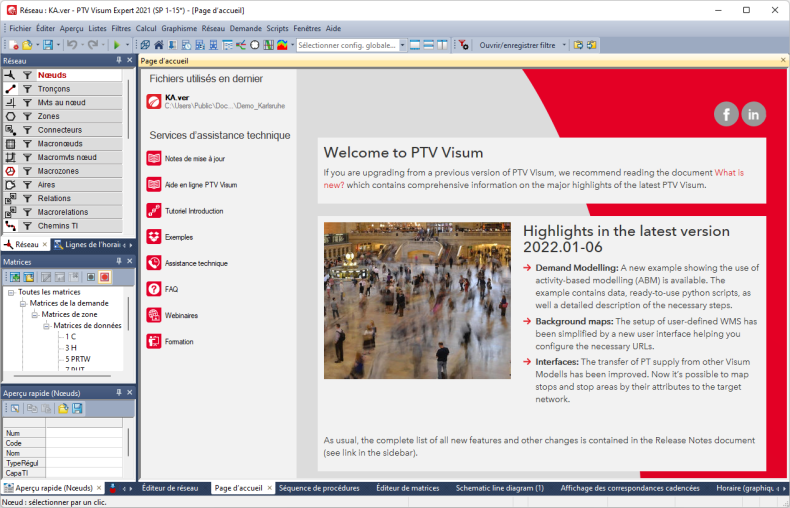
Task: Open the 'Ouvrir/enregistrer filtre' dropdown
Action: [x=564, y=45]
